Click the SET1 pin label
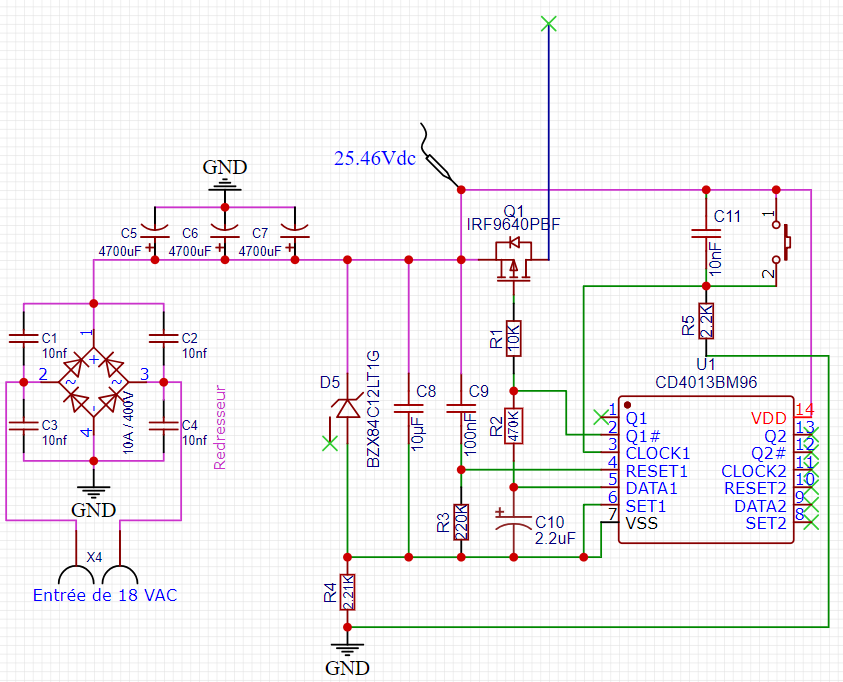 pos(646,506)
